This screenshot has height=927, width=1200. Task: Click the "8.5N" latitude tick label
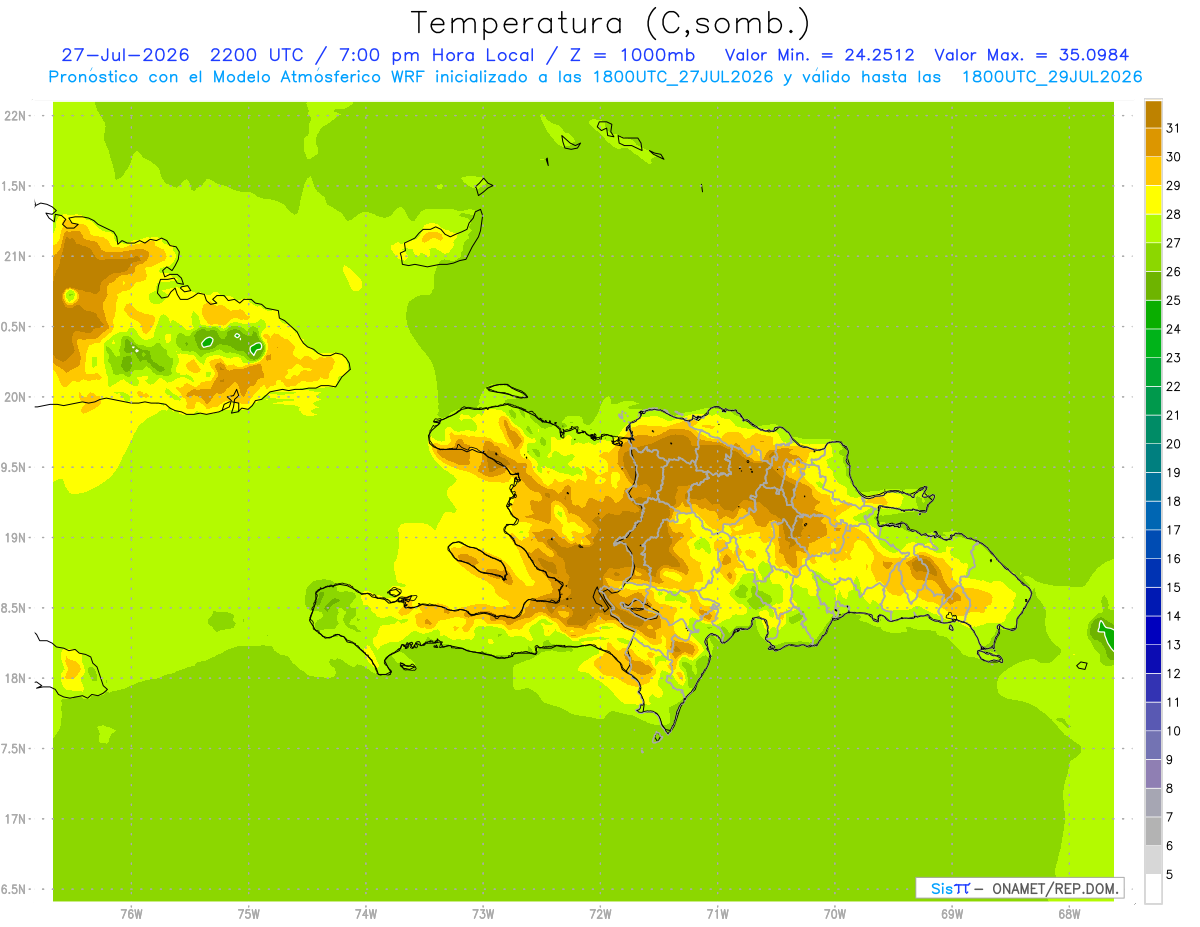click(x=15, y=608)
